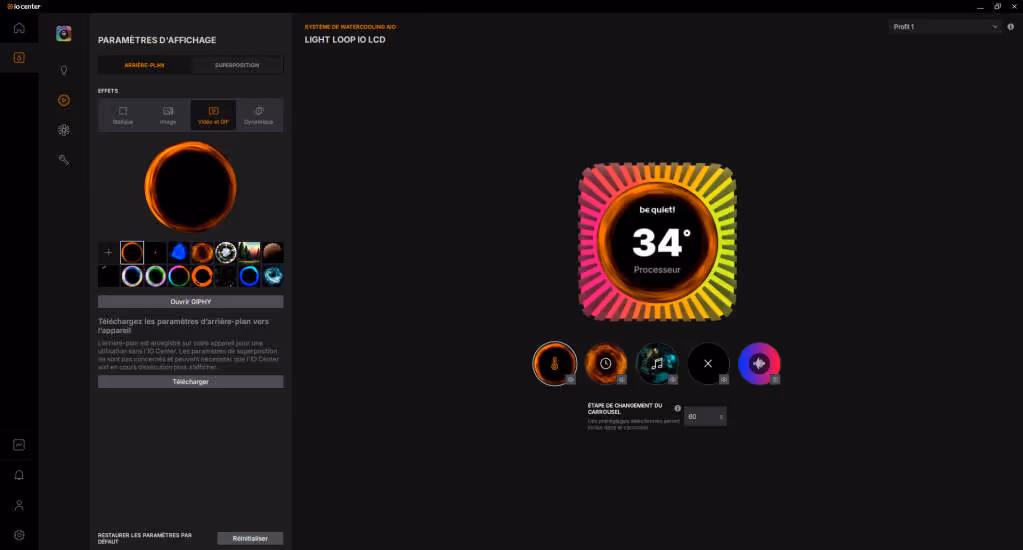Select the green and purple ring thumbnail

pos(155,276)
